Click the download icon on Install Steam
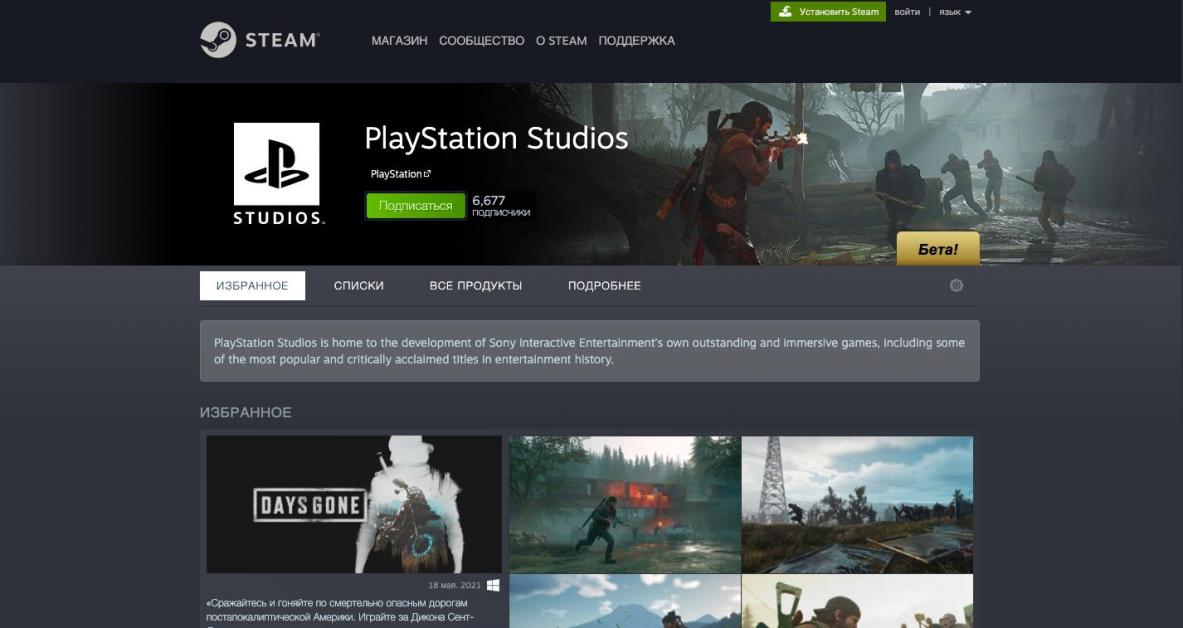The width and height of the screenshot is (1183, 628). point(785,11)
